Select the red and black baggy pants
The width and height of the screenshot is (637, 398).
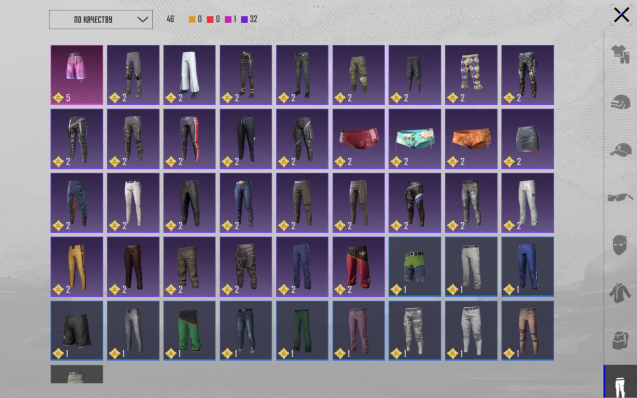point(358,267)
